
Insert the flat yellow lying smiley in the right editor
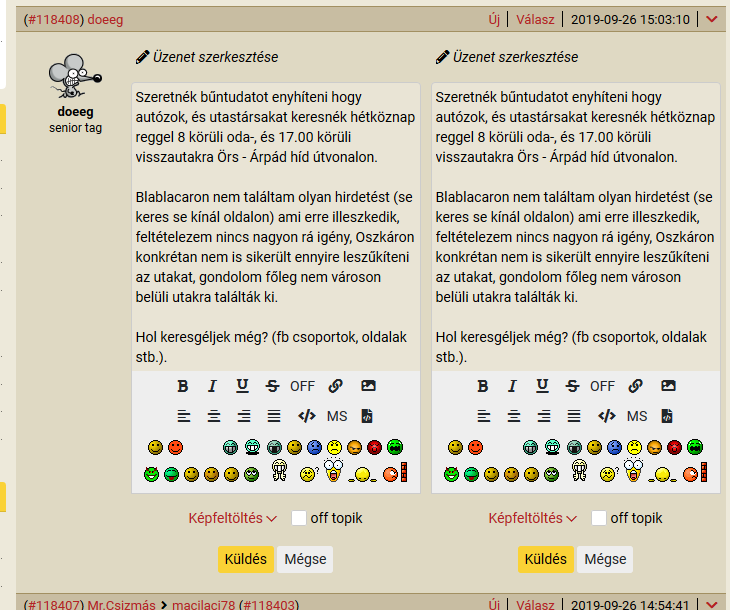tap(662, 475)
